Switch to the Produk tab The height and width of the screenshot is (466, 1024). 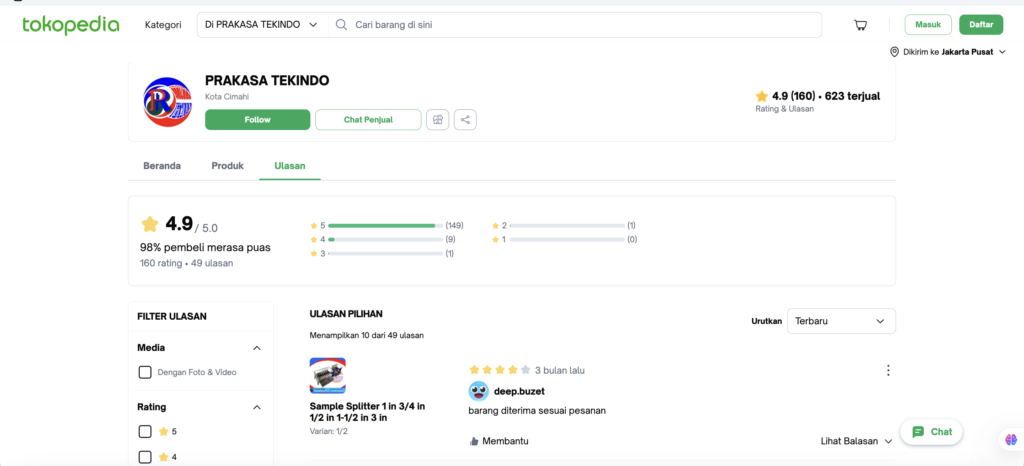227,166
